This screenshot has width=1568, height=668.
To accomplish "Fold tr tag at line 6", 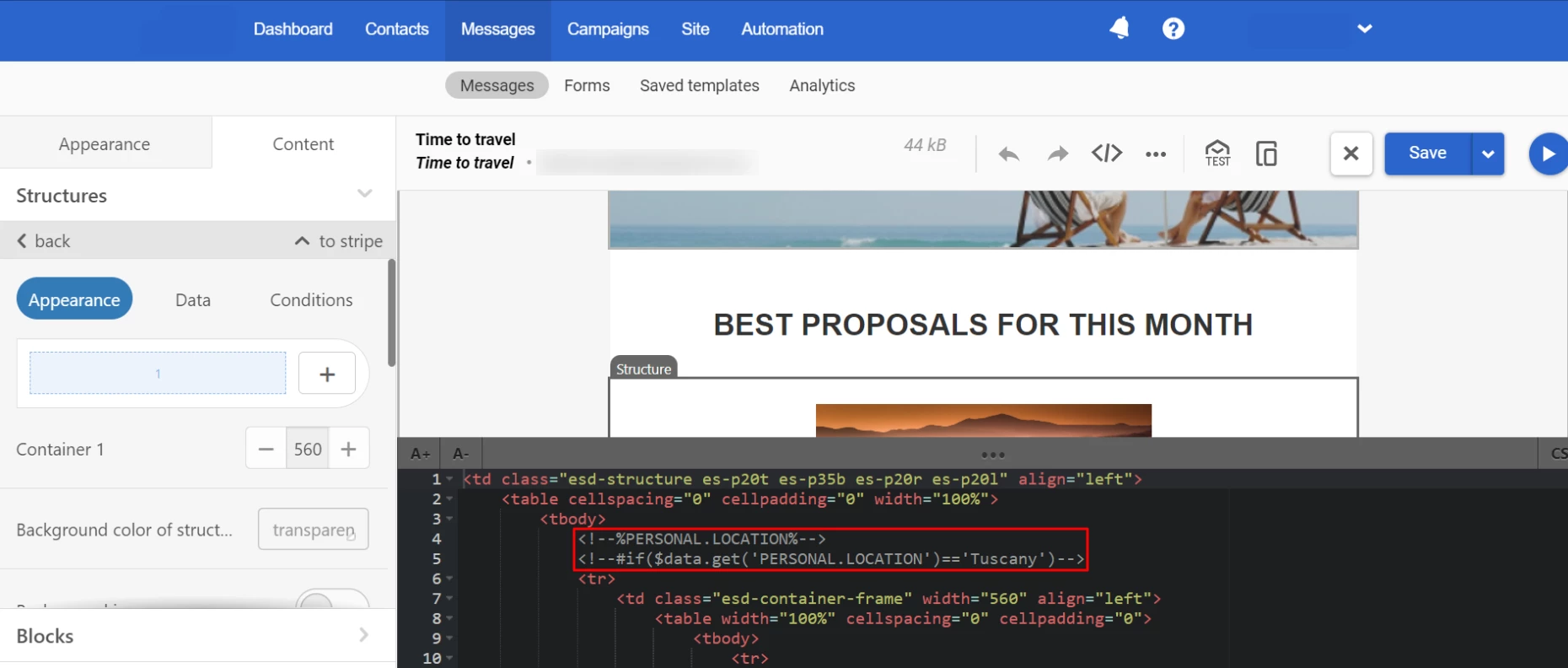I will click(x=450, y=579).
